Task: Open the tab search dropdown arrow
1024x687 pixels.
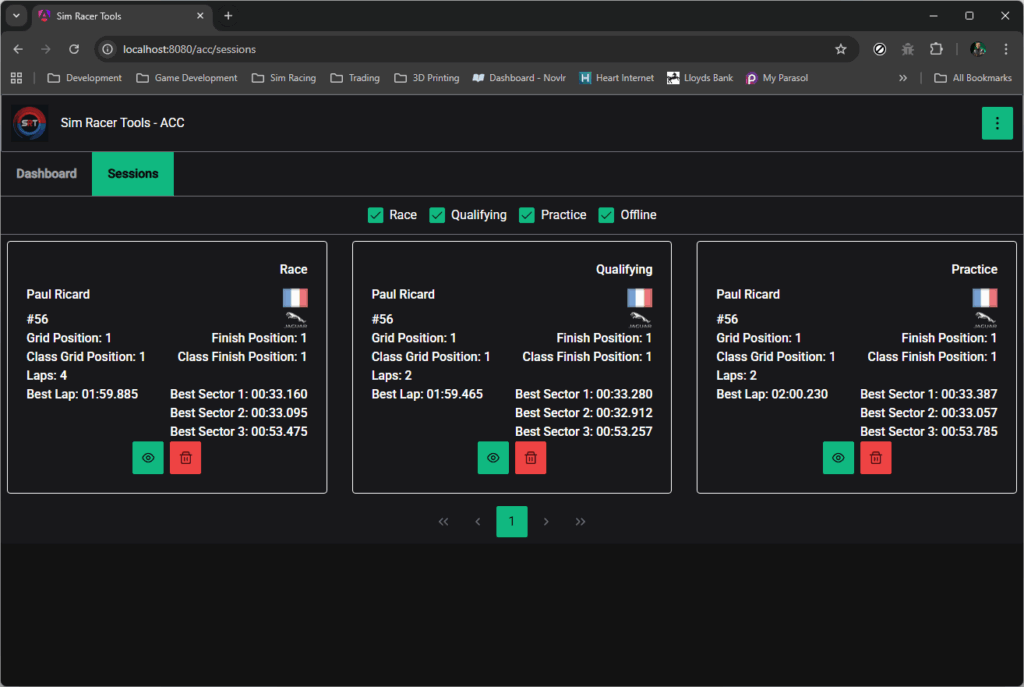Action: (16, 16)
